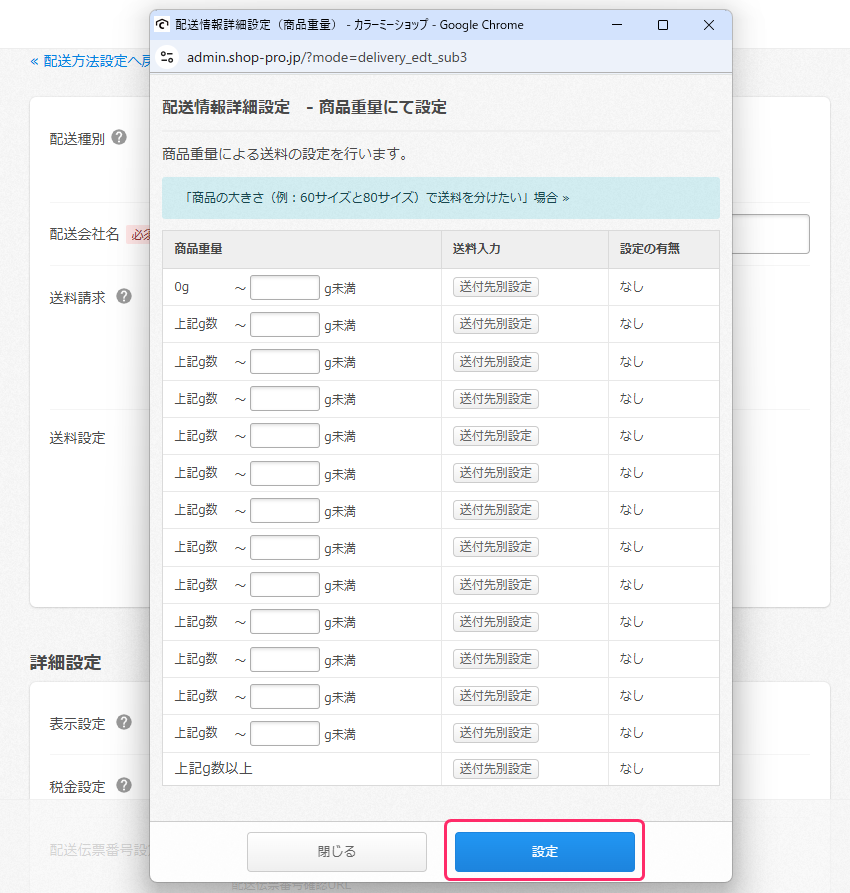
Task: Click 送付先別設定 in the 上記g数以上 row
Action: [x=495, y=769]
